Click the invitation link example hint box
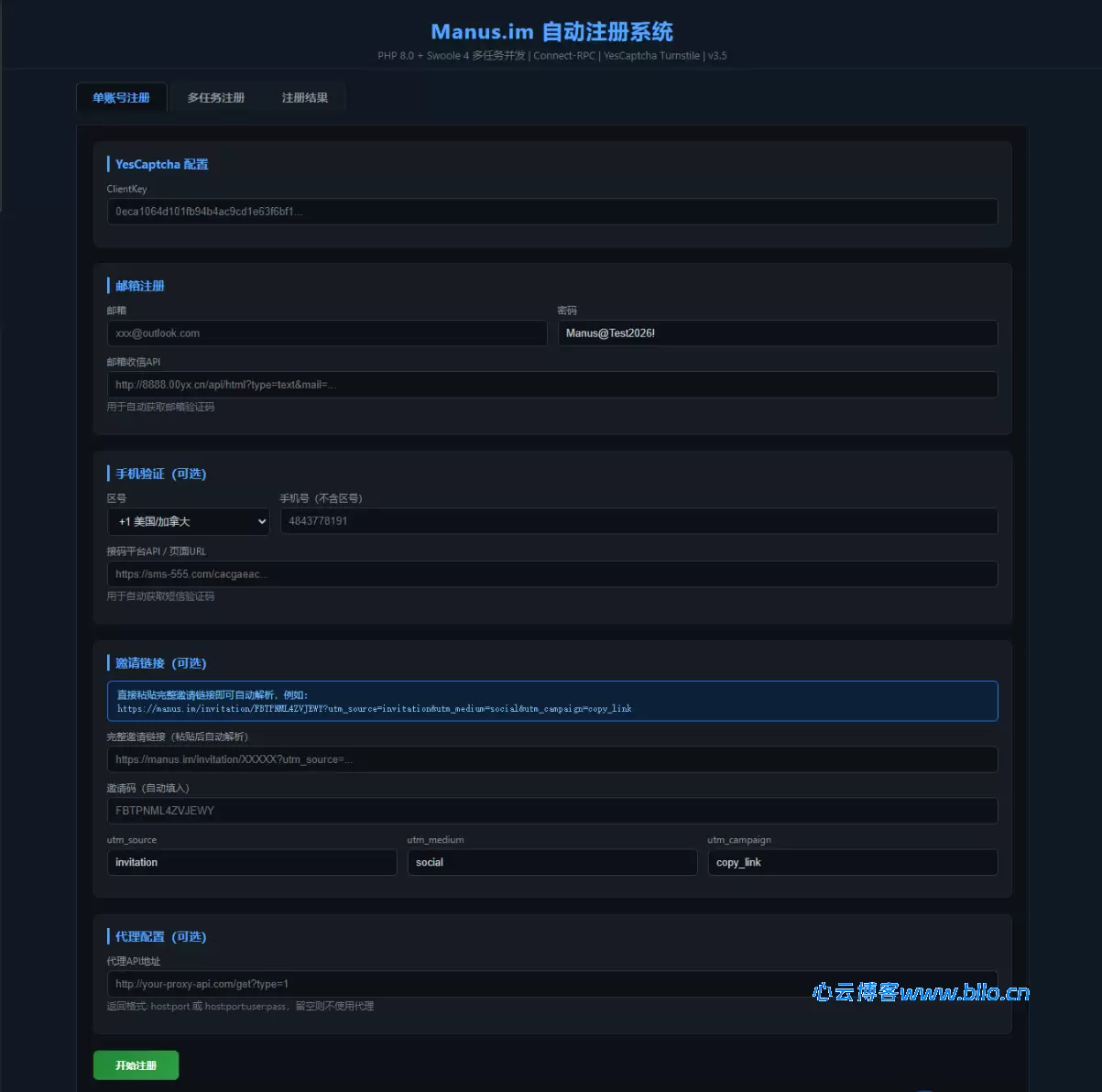 (551, 700)
